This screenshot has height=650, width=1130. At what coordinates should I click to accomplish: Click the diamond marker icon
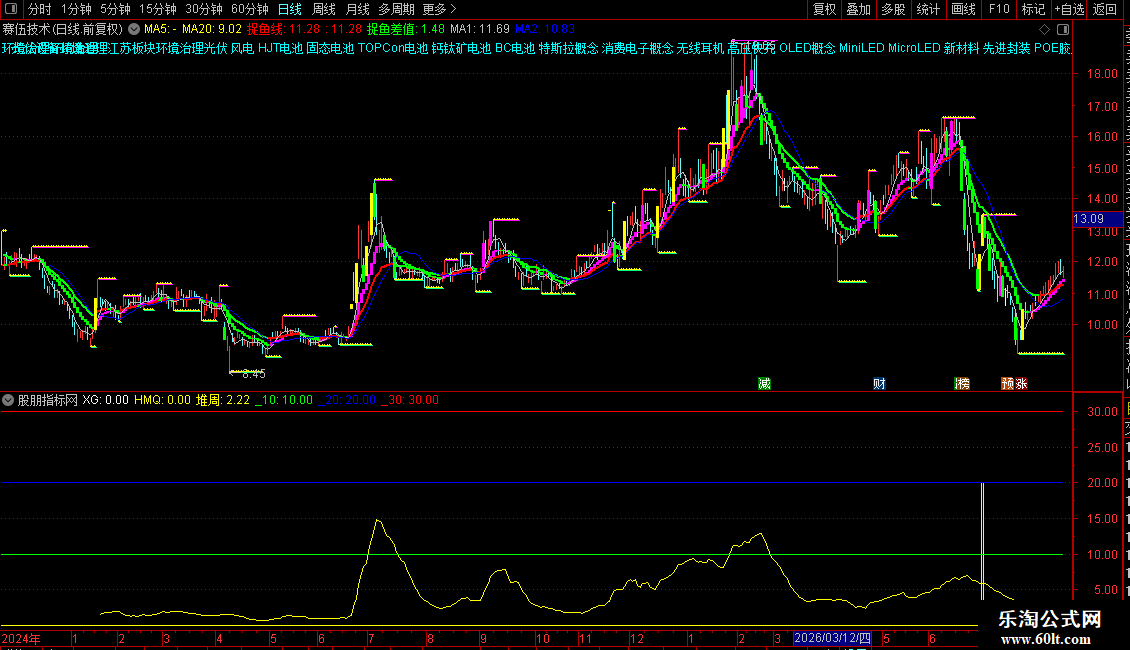1044,29
